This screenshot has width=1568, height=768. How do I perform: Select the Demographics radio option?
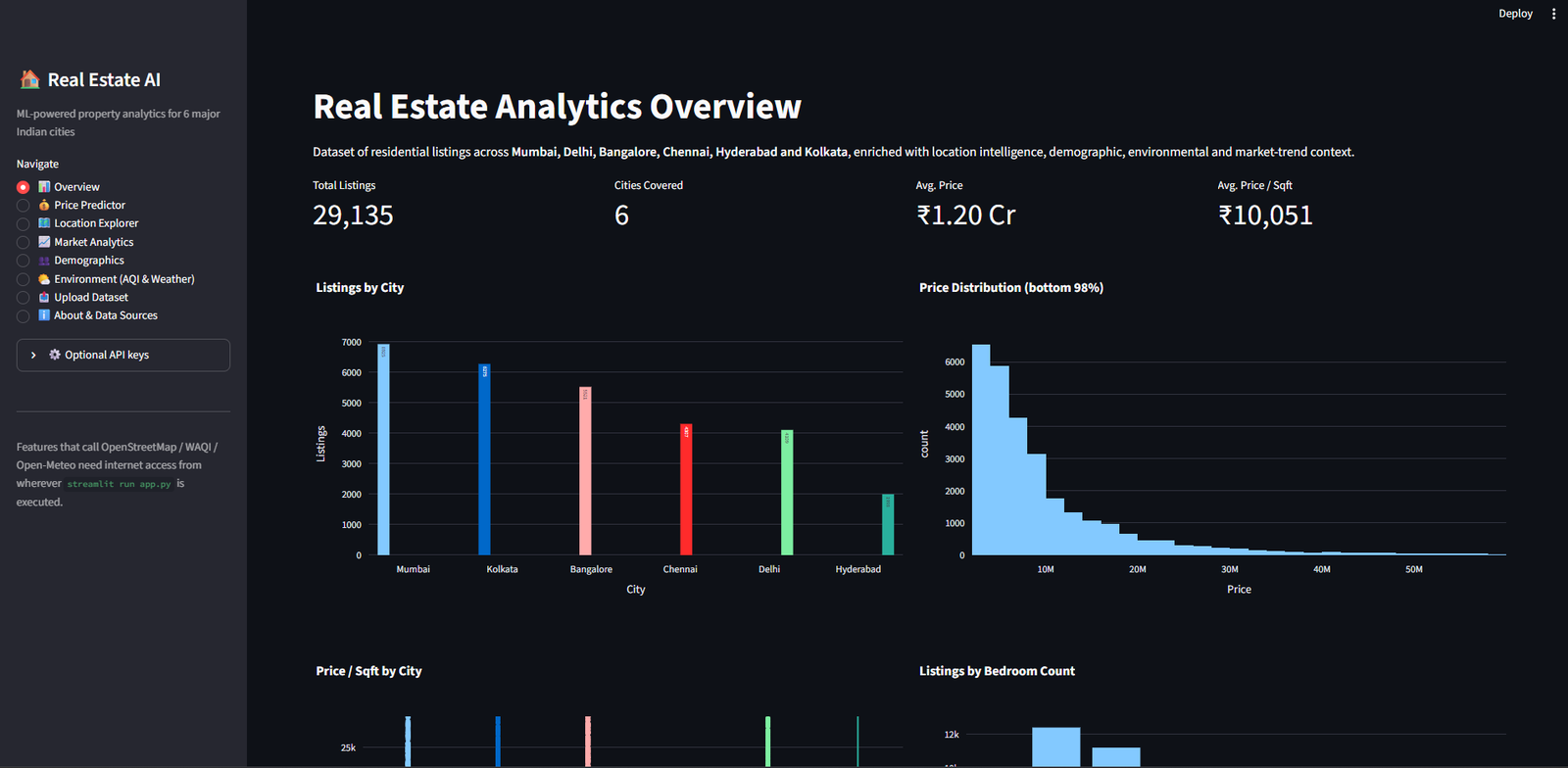(x=23, y=261)
